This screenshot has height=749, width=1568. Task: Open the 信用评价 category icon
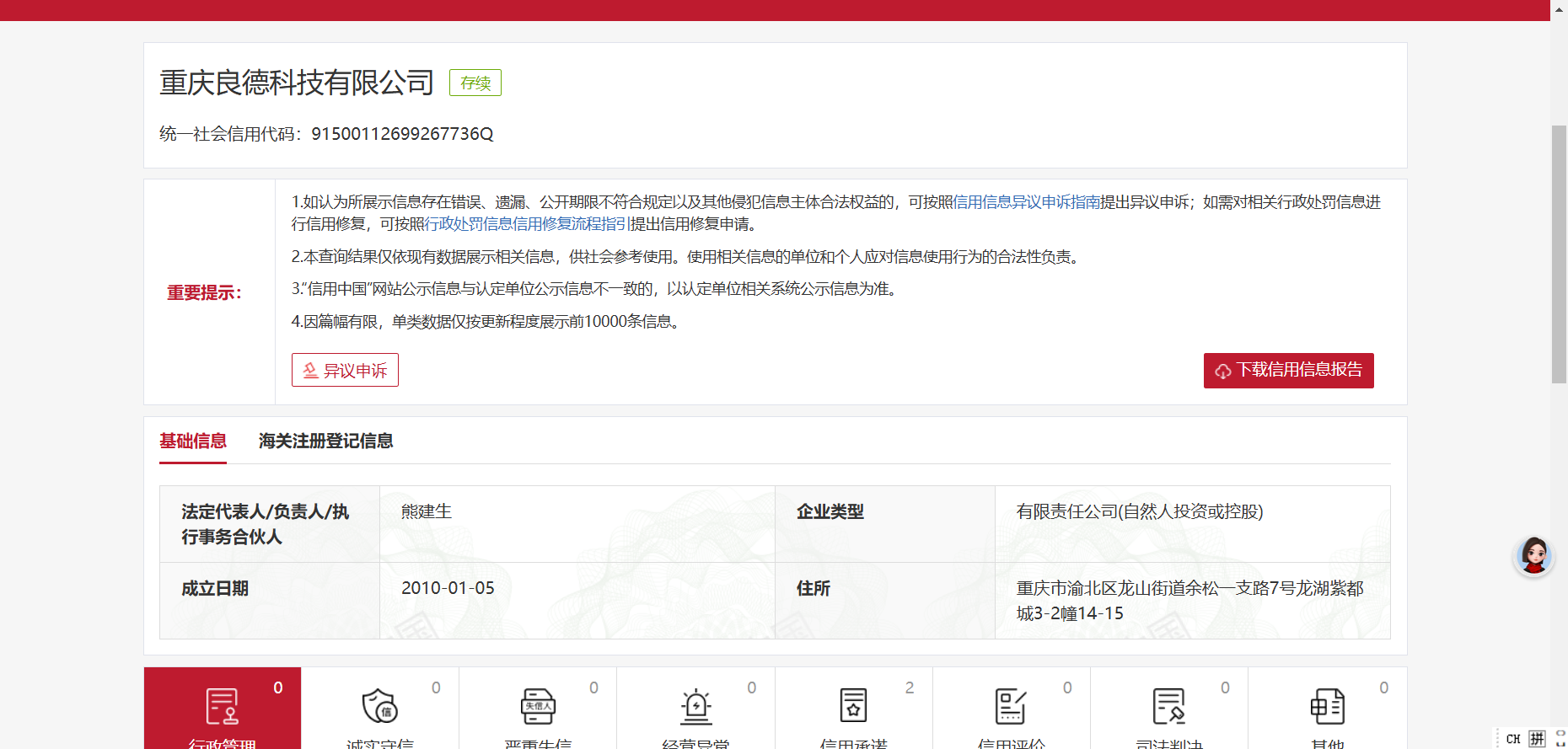click(1011, 706)
